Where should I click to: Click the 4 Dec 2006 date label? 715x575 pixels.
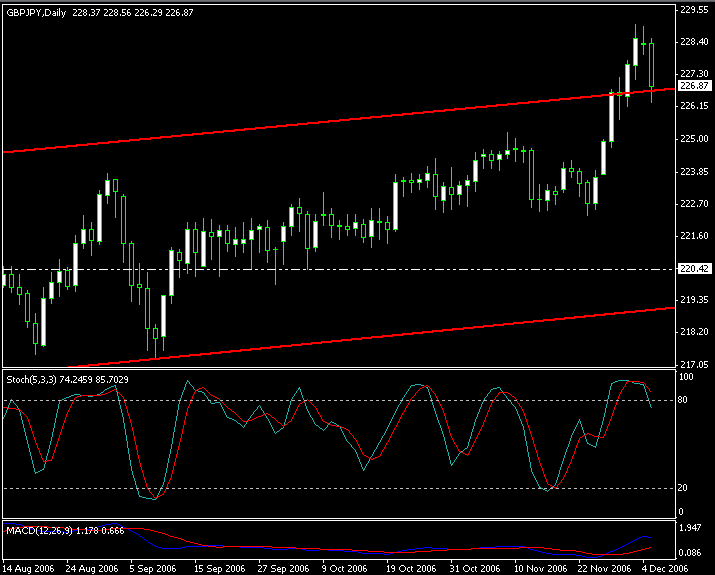(x=665, y=569)
